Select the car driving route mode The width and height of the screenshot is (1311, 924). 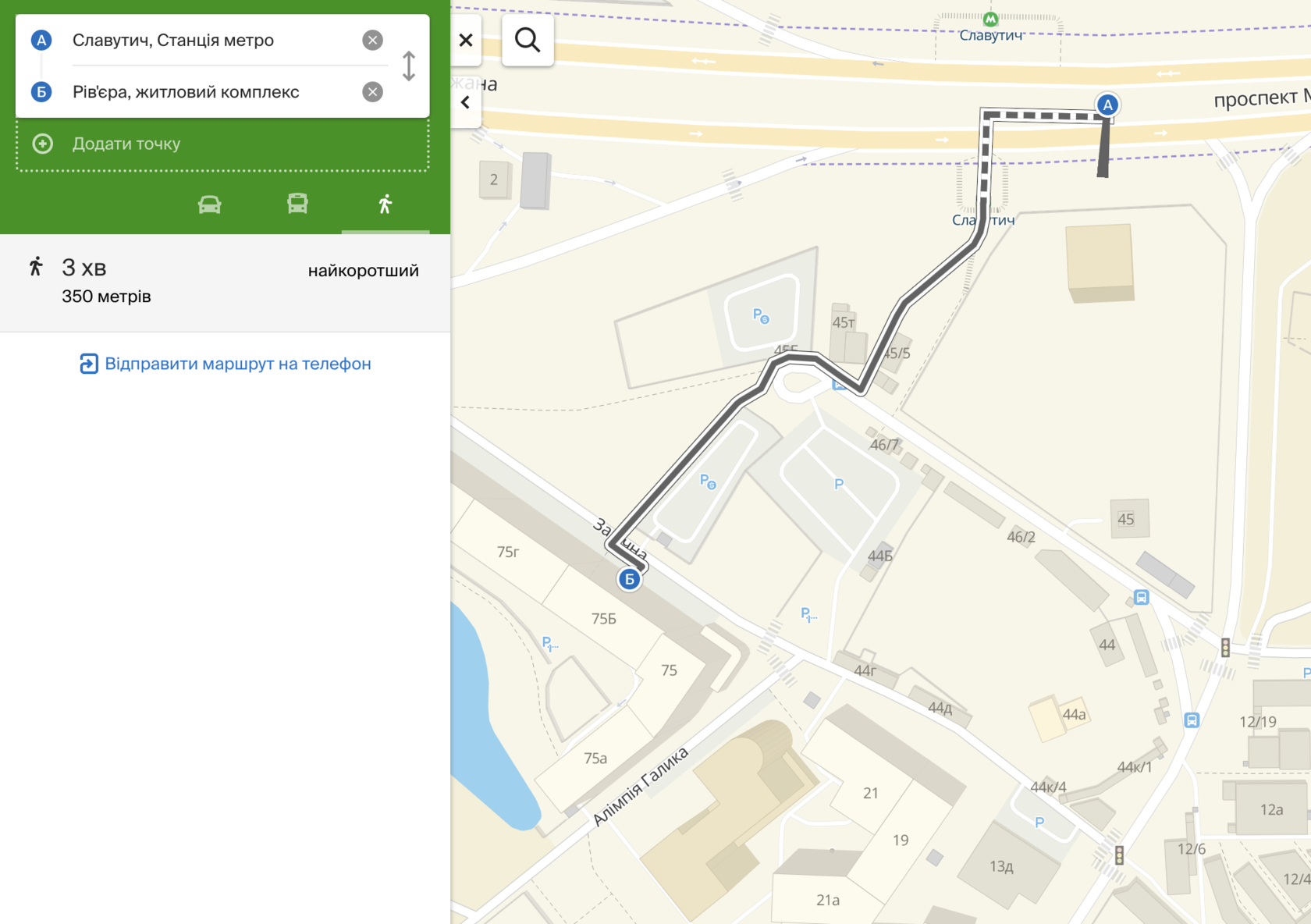[x=209, y=204]
